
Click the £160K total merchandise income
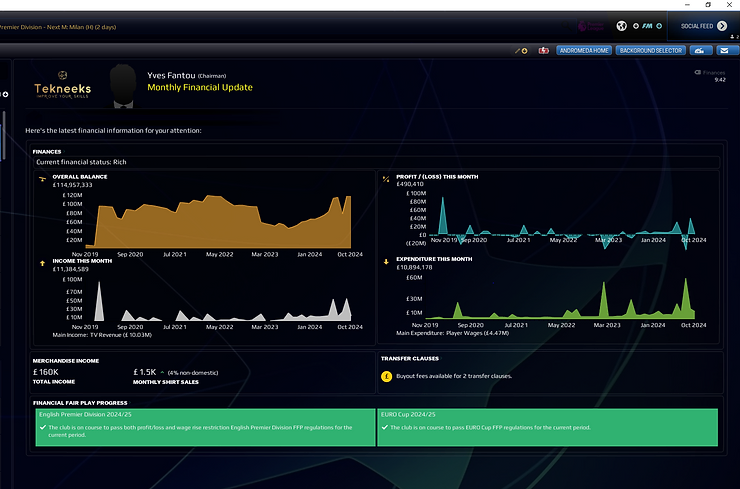click(x=45, y=372)
